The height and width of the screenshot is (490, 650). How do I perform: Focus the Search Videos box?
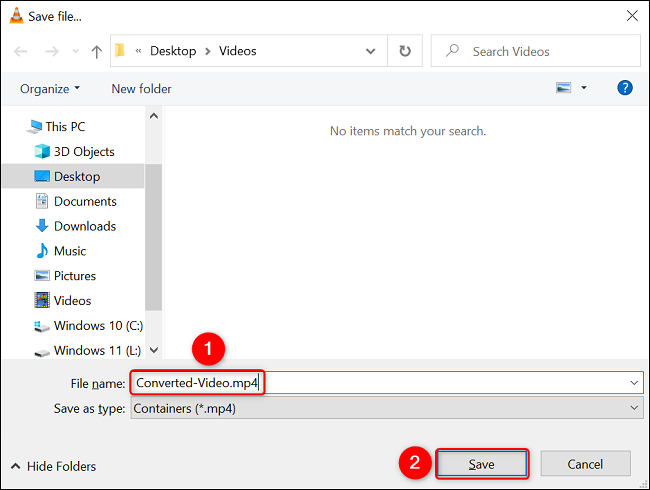[x=536, y=51]
